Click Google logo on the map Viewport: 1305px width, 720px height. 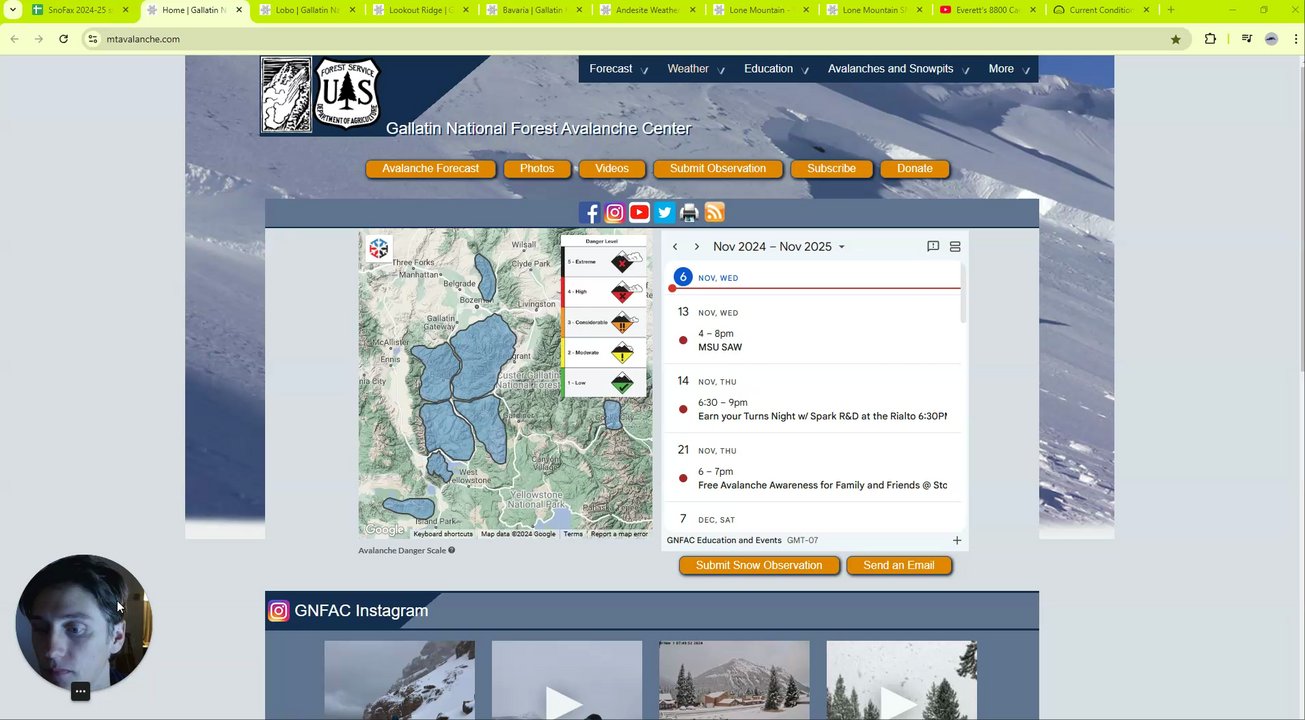pos(385,530)
